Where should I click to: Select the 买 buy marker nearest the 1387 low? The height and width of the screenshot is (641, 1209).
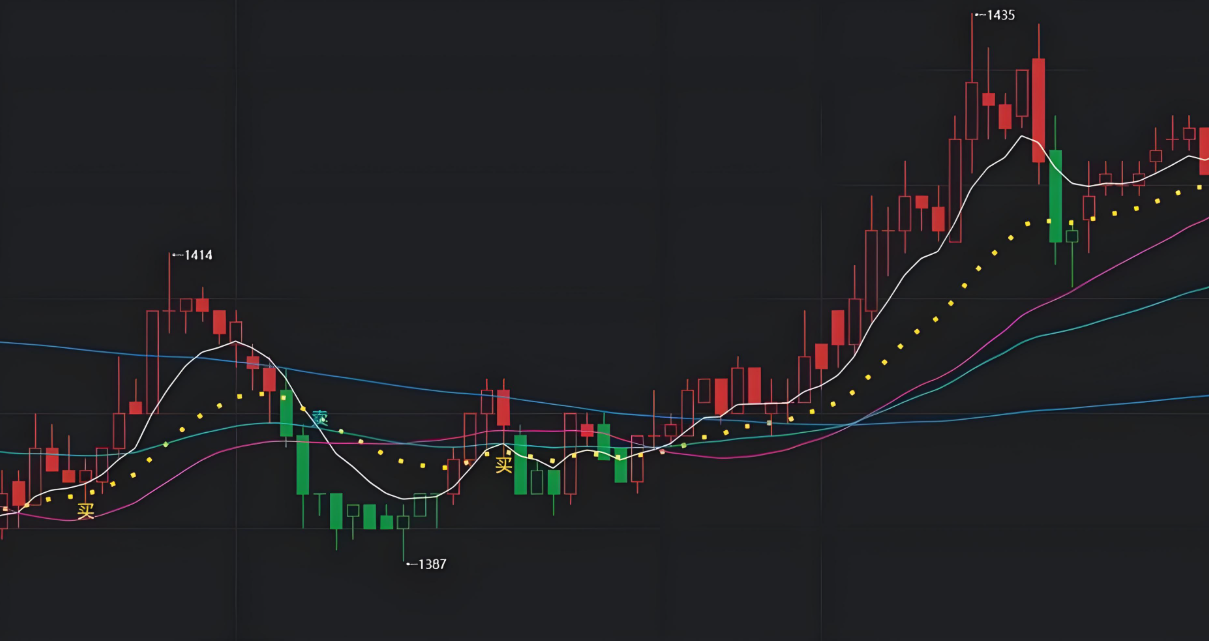(x=503, y=463)
